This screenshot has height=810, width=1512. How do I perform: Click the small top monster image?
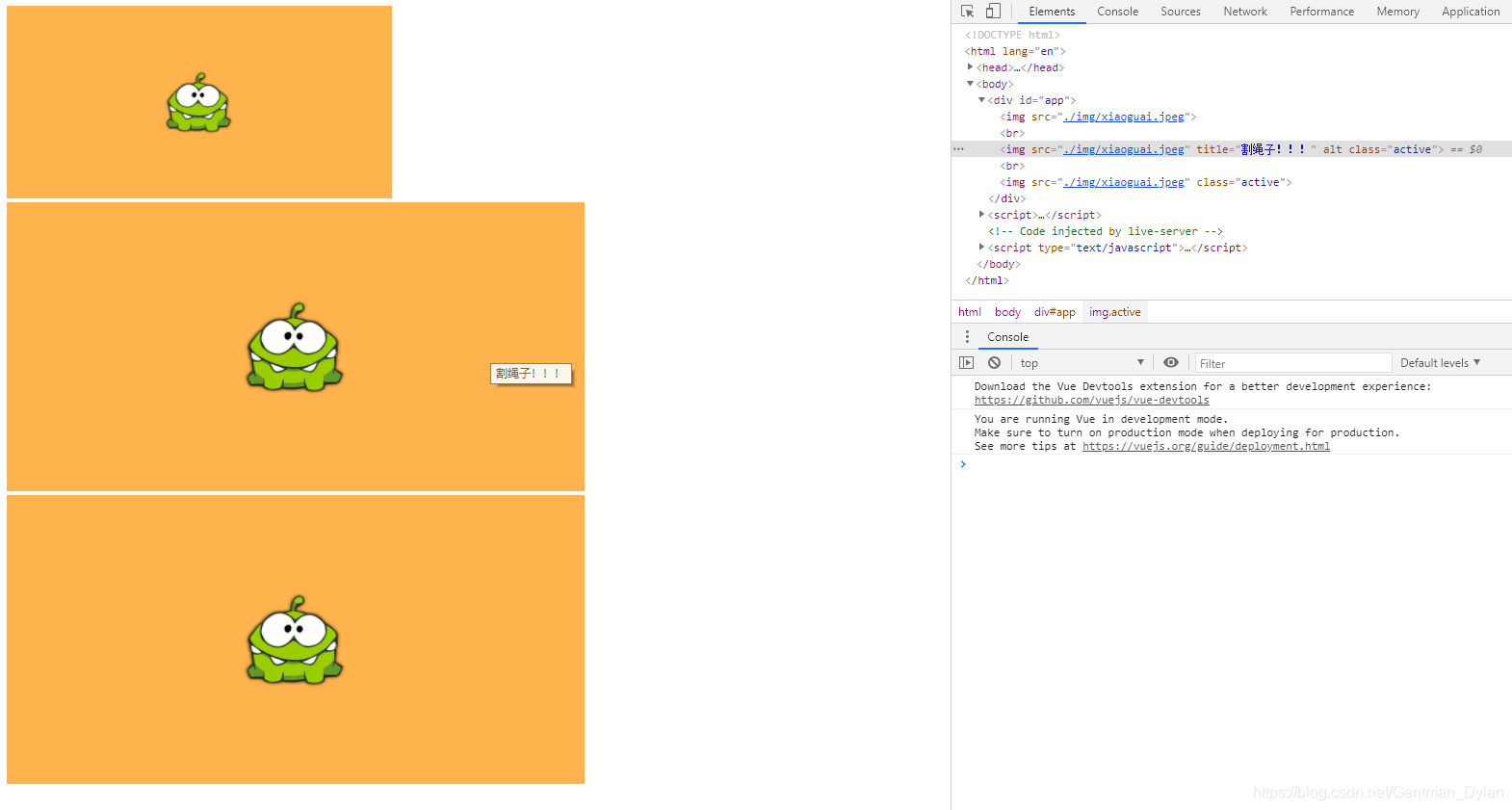(199, 102)
